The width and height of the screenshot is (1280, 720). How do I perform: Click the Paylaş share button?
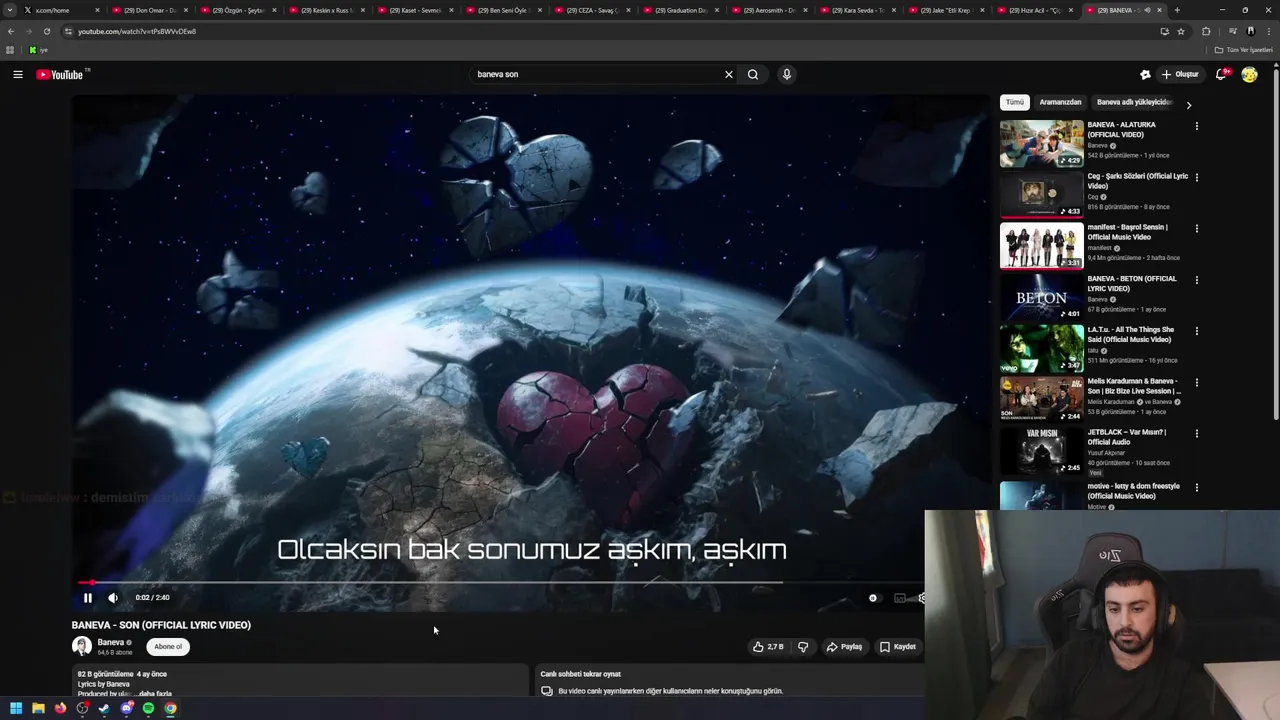click(x=844, y=647)
